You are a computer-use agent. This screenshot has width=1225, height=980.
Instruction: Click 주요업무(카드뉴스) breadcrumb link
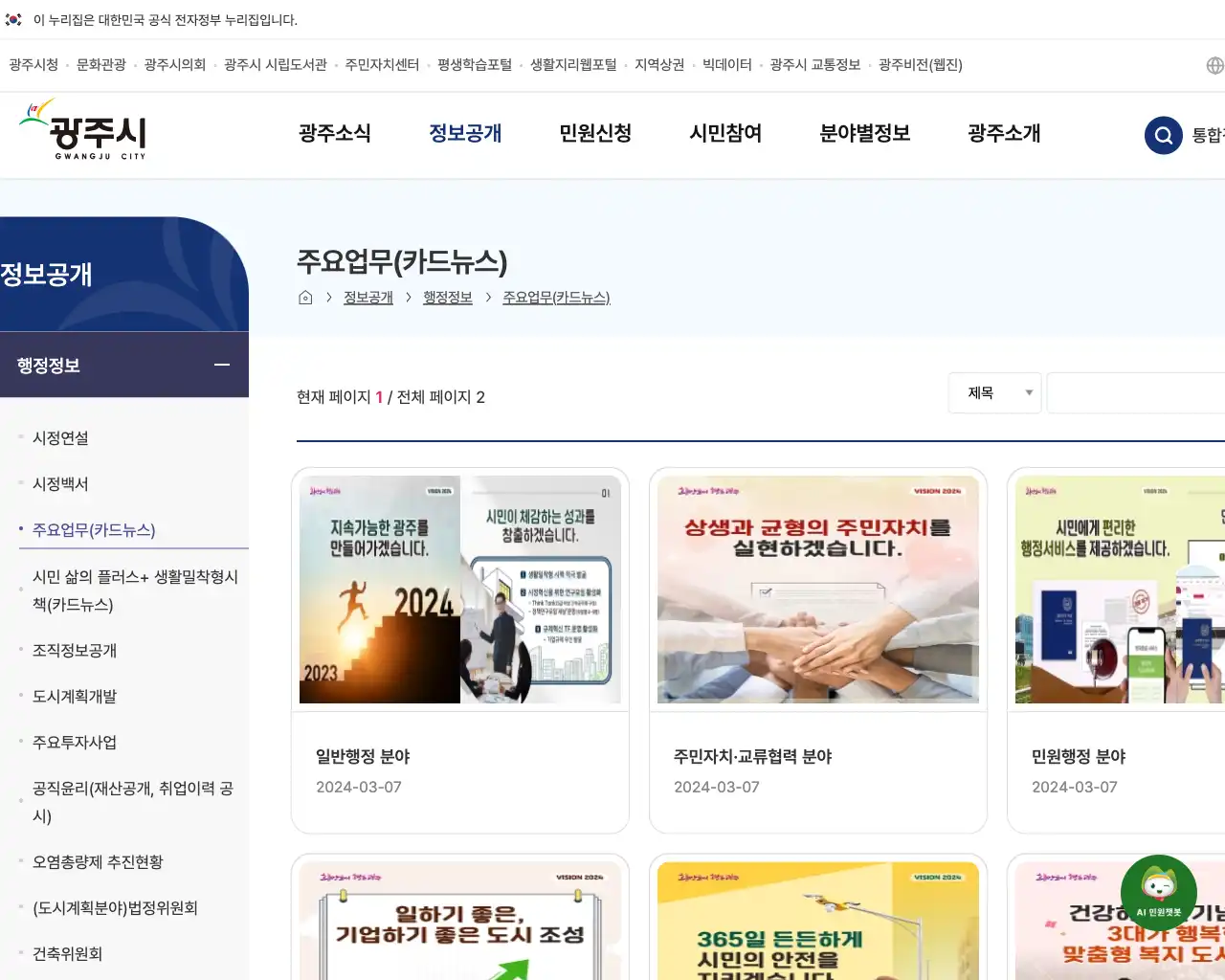[x=556, y=298]
